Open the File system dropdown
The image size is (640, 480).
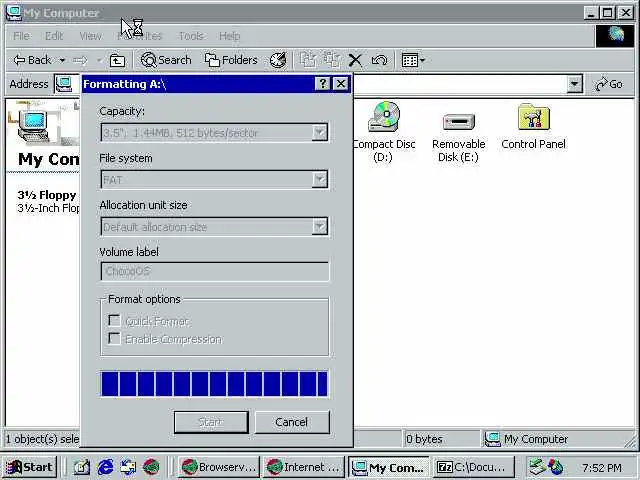[320, 179]
